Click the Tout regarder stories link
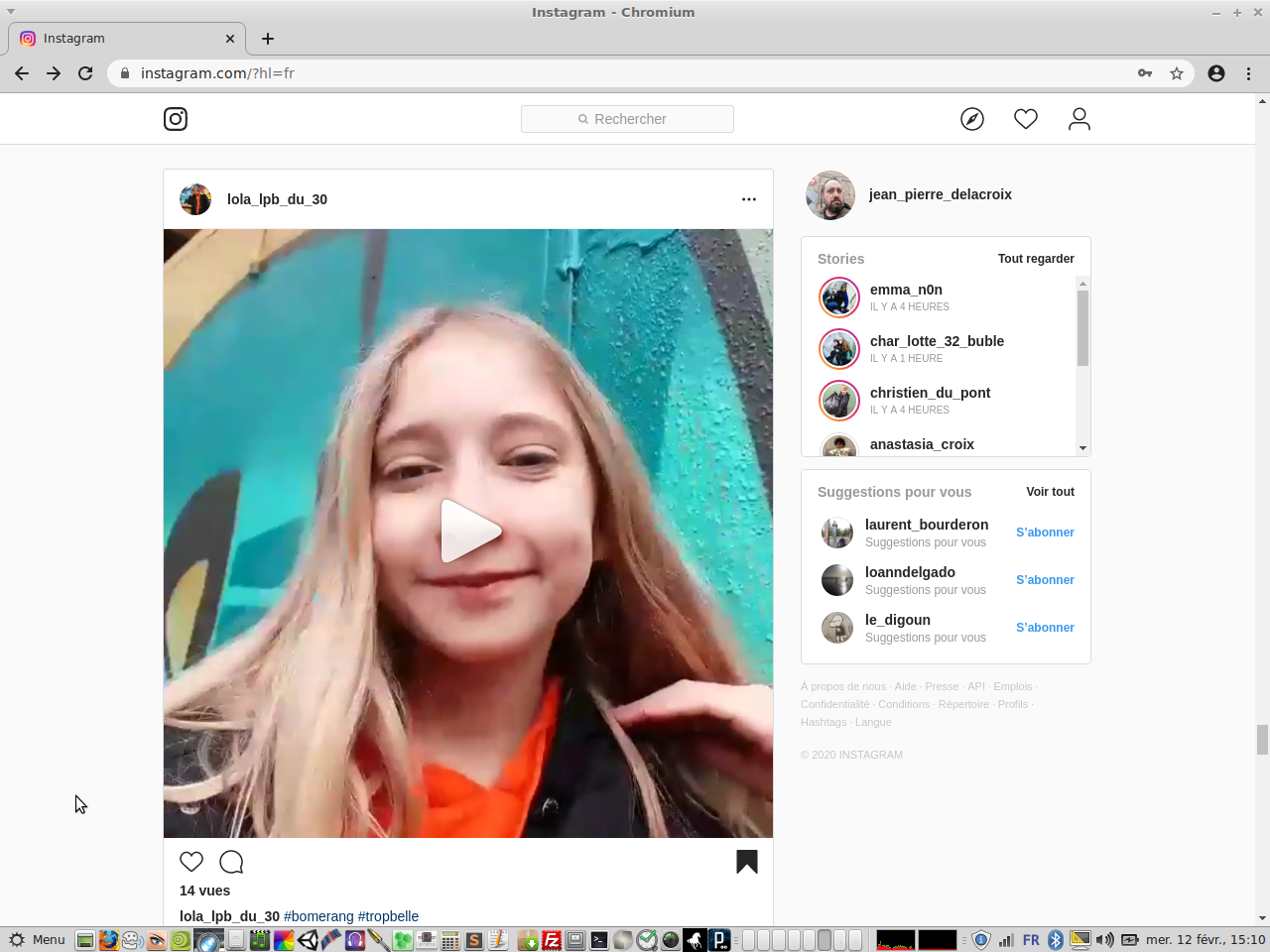Viewport: 1270px width, 952px height. pos(1036,259)
